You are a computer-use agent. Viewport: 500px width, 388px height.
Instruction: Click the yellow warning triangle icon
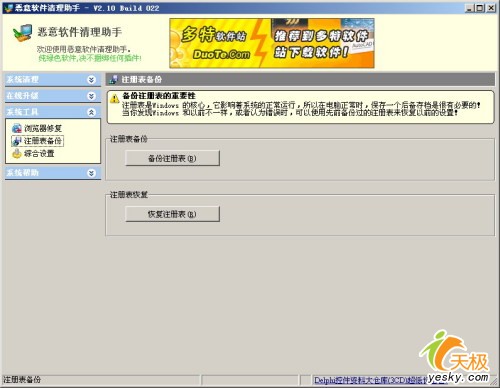pyautogui.click(x=114, y=99)
